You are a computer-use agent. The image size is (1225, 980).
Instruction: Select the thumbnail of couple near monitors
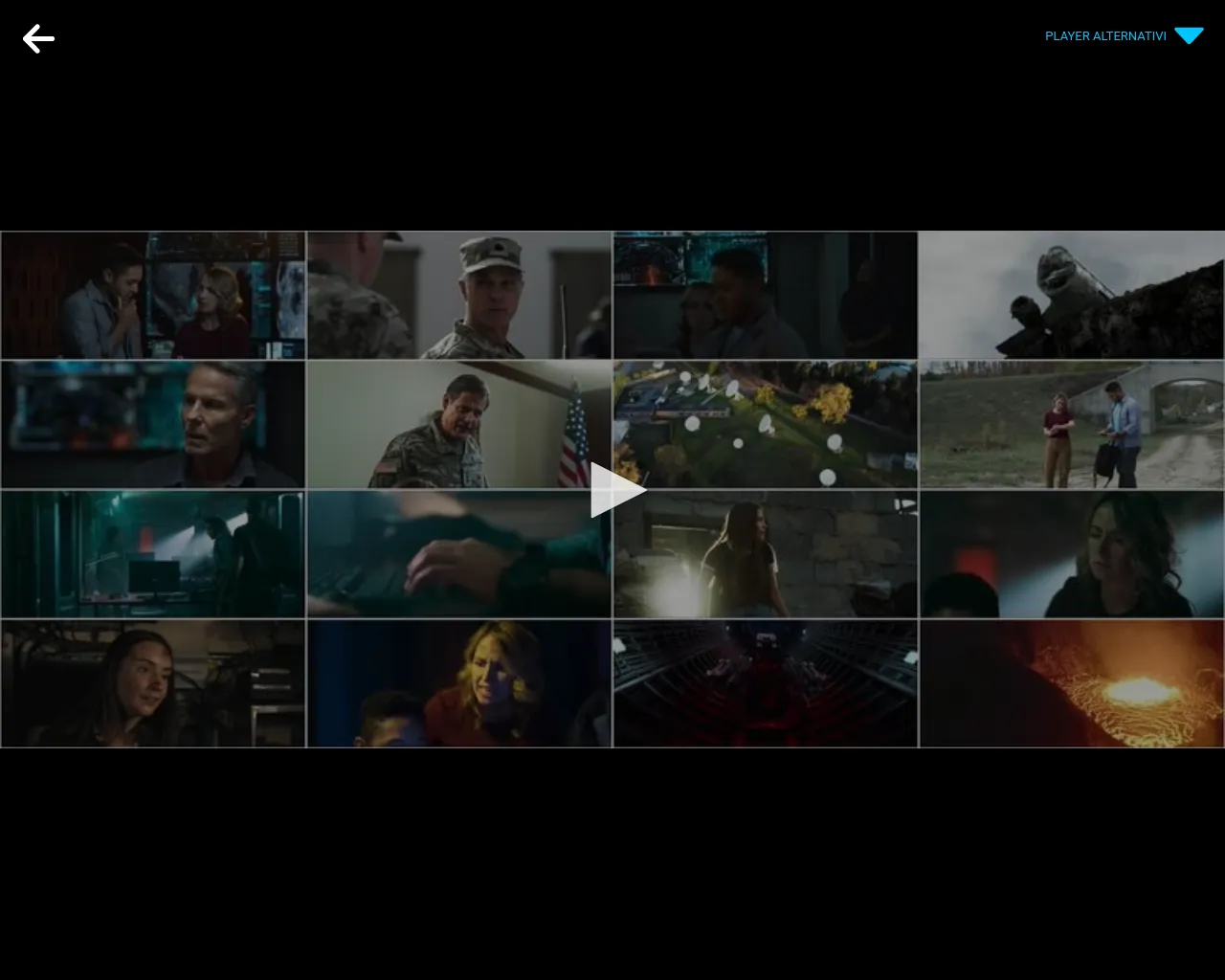pyautogui.click(x=153, y=295)
